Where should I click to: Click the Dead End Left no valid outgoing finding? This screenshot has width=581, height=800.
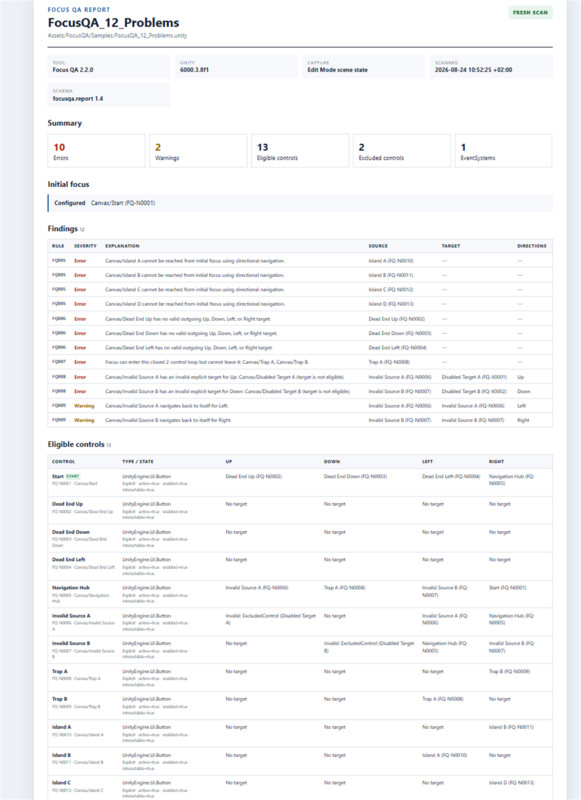click(300, 347)
